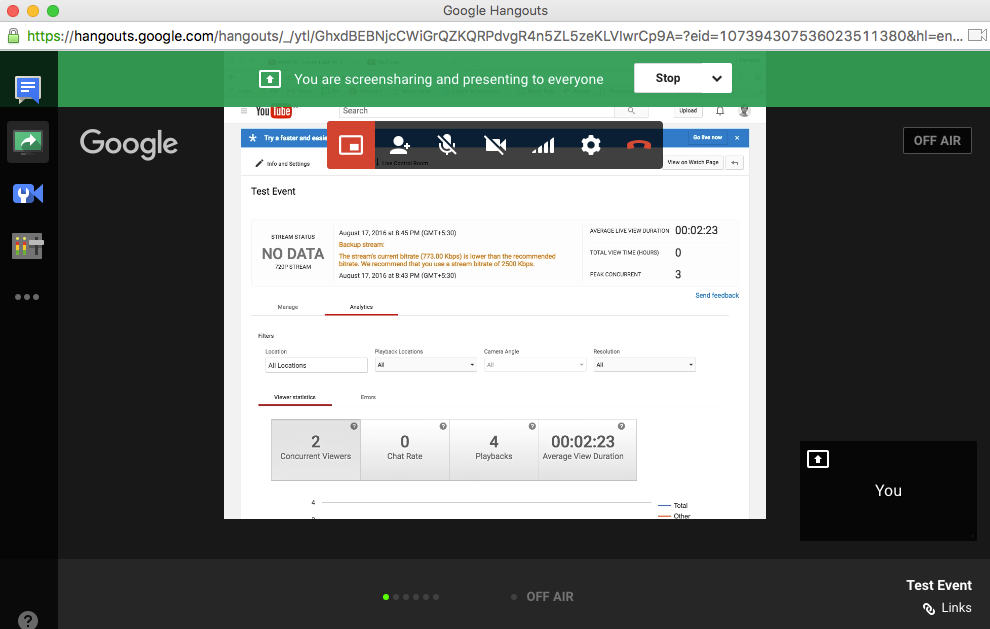Click the YouTube Search field
The image size is (990, 629).
click(x=477, y=111)
